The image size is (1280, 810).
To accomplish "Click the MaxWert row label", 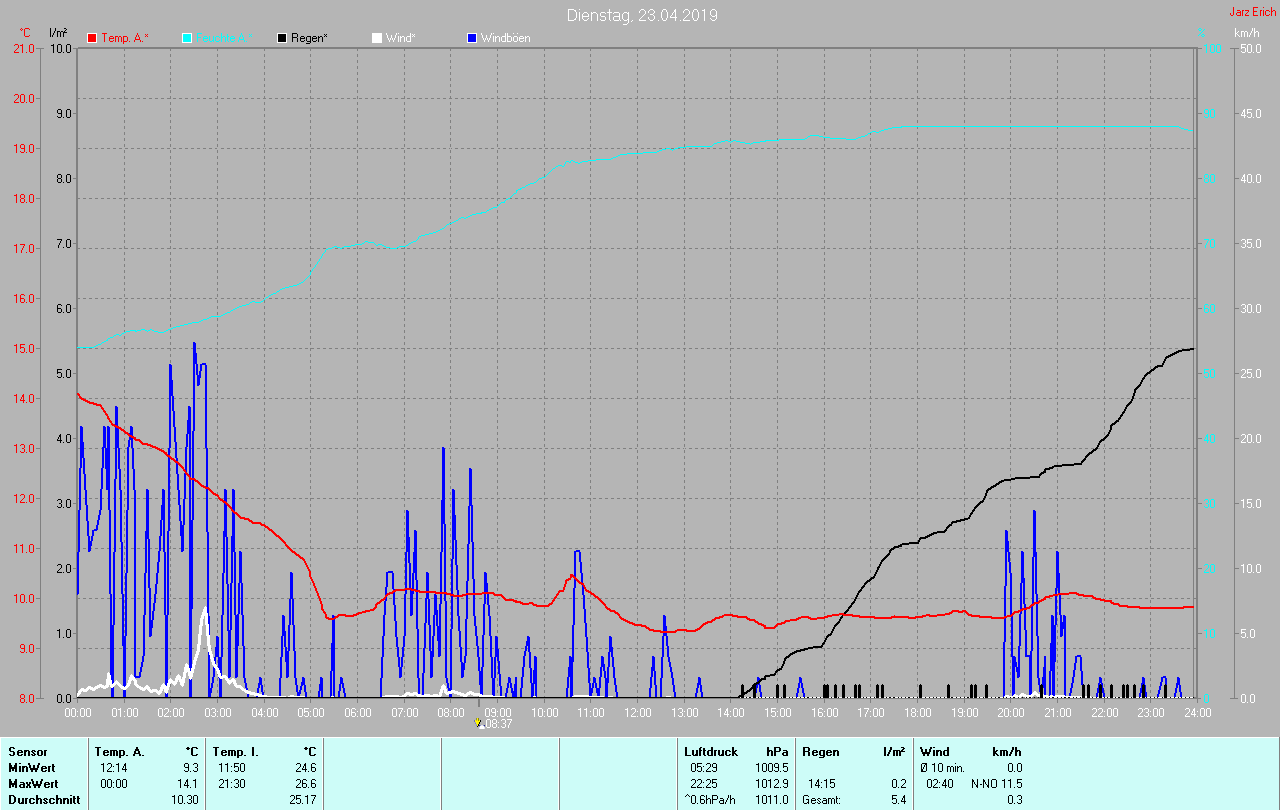I will 34,784.
